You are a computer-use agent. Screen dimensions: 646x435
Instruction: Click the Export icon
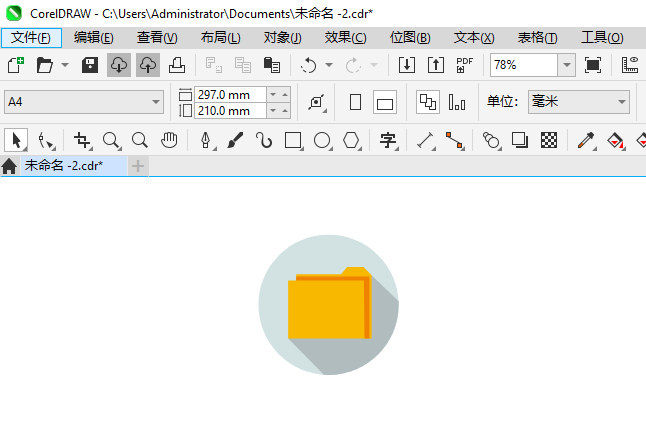tap(436, 65)
